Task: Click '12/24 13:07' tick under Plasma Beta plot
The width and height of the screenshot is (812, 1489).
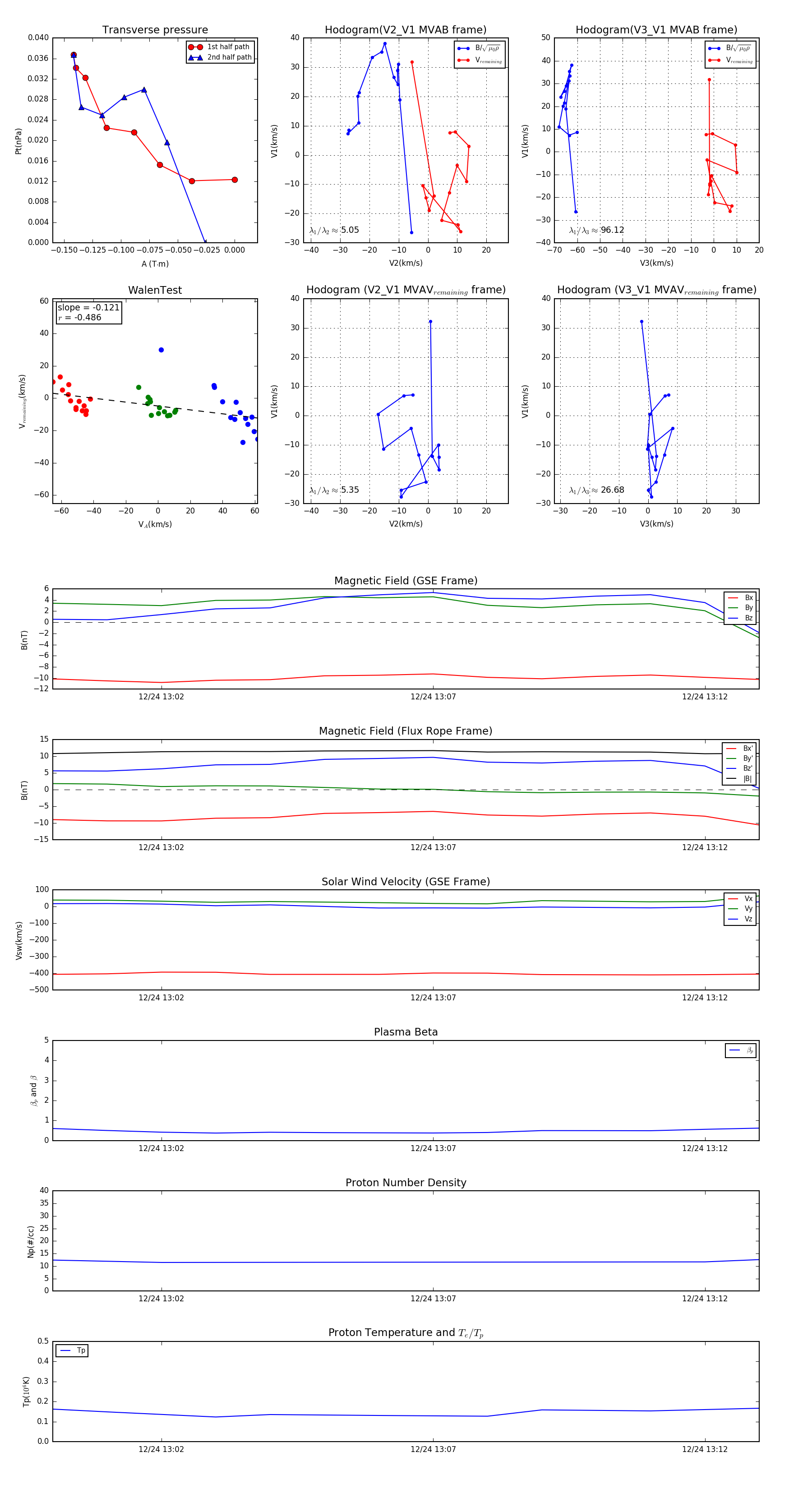Action: (x=433, y=1148)
